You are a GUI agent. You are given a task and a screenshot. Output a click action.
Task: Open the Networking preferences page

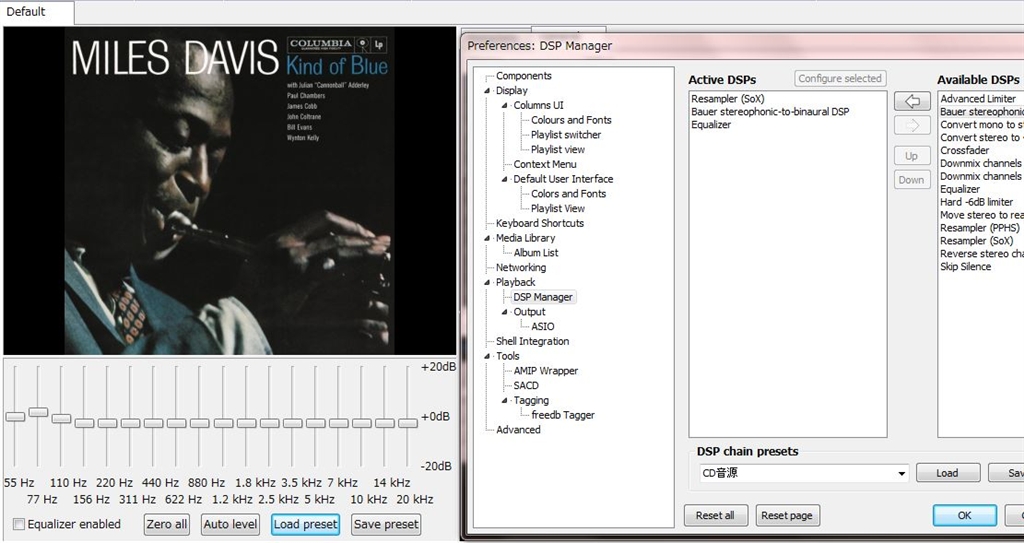click(520, 267)
